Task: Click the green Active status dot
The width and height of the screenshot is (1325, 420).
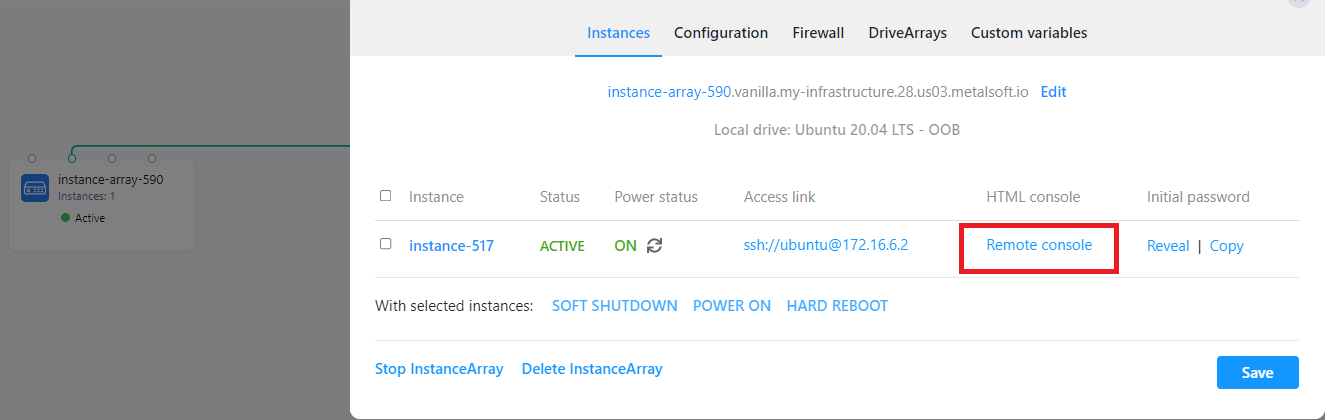Action: pos(66,218)
